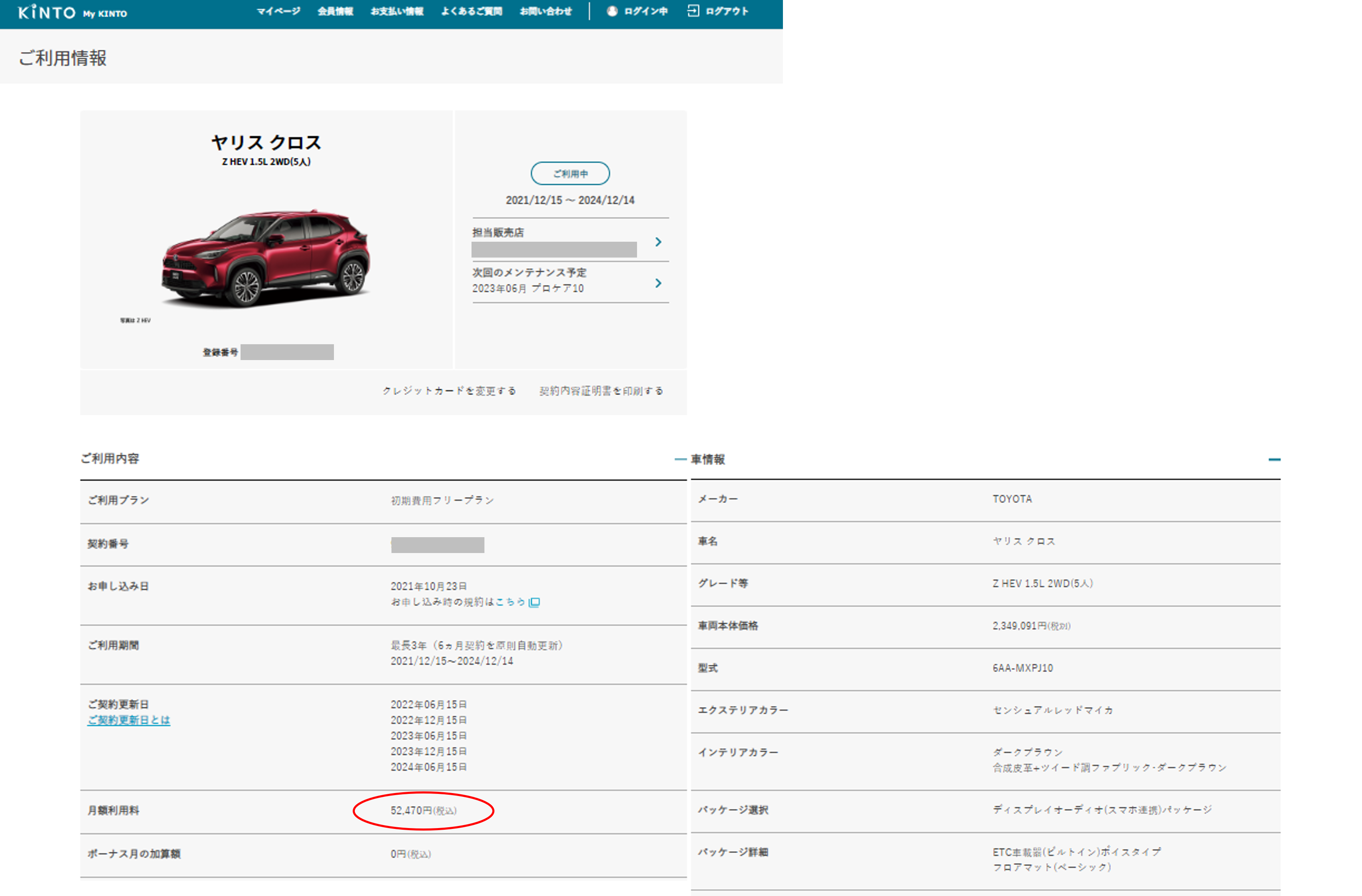Open ご契約更新日とは help link

[x=129, y=720]
